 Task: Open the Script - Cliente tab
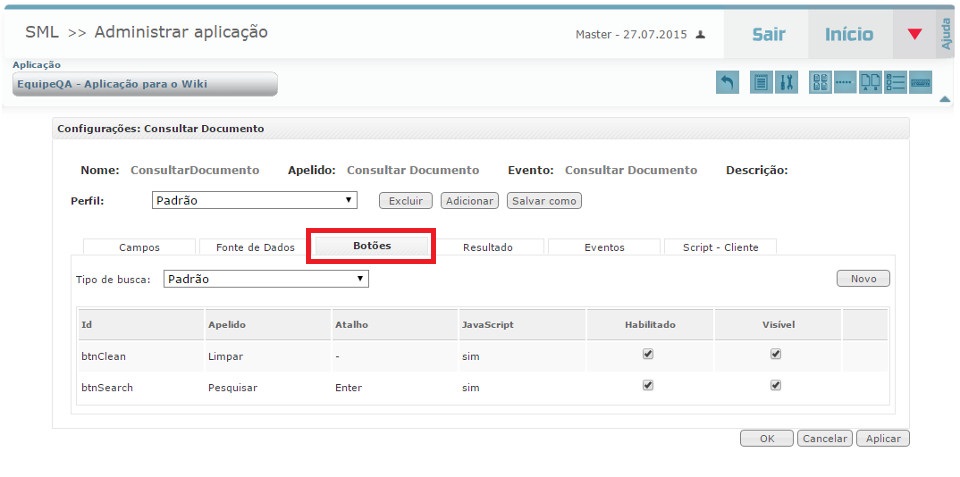(x=720, y=247)
